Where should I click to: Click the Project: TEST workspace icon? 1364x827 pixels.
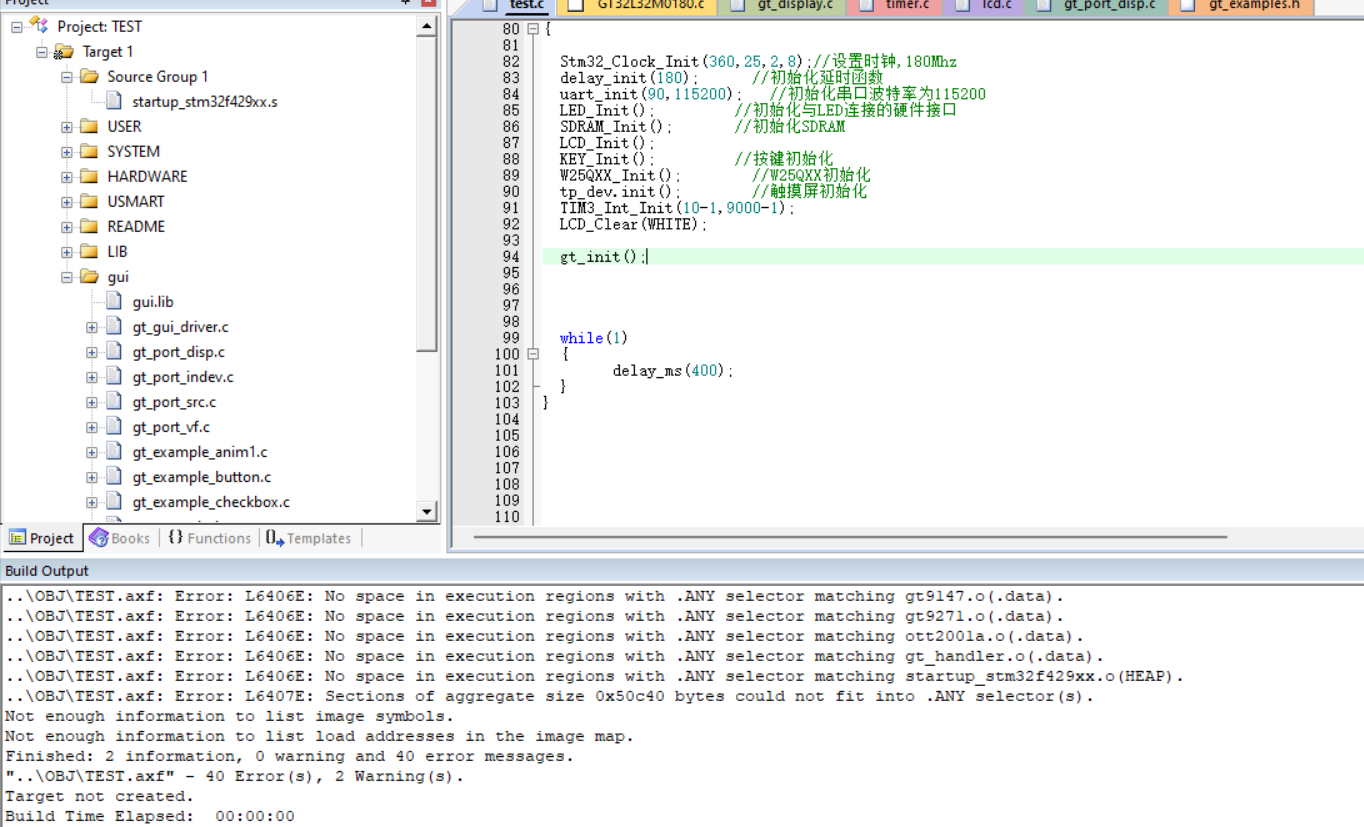tap(39, 26)
